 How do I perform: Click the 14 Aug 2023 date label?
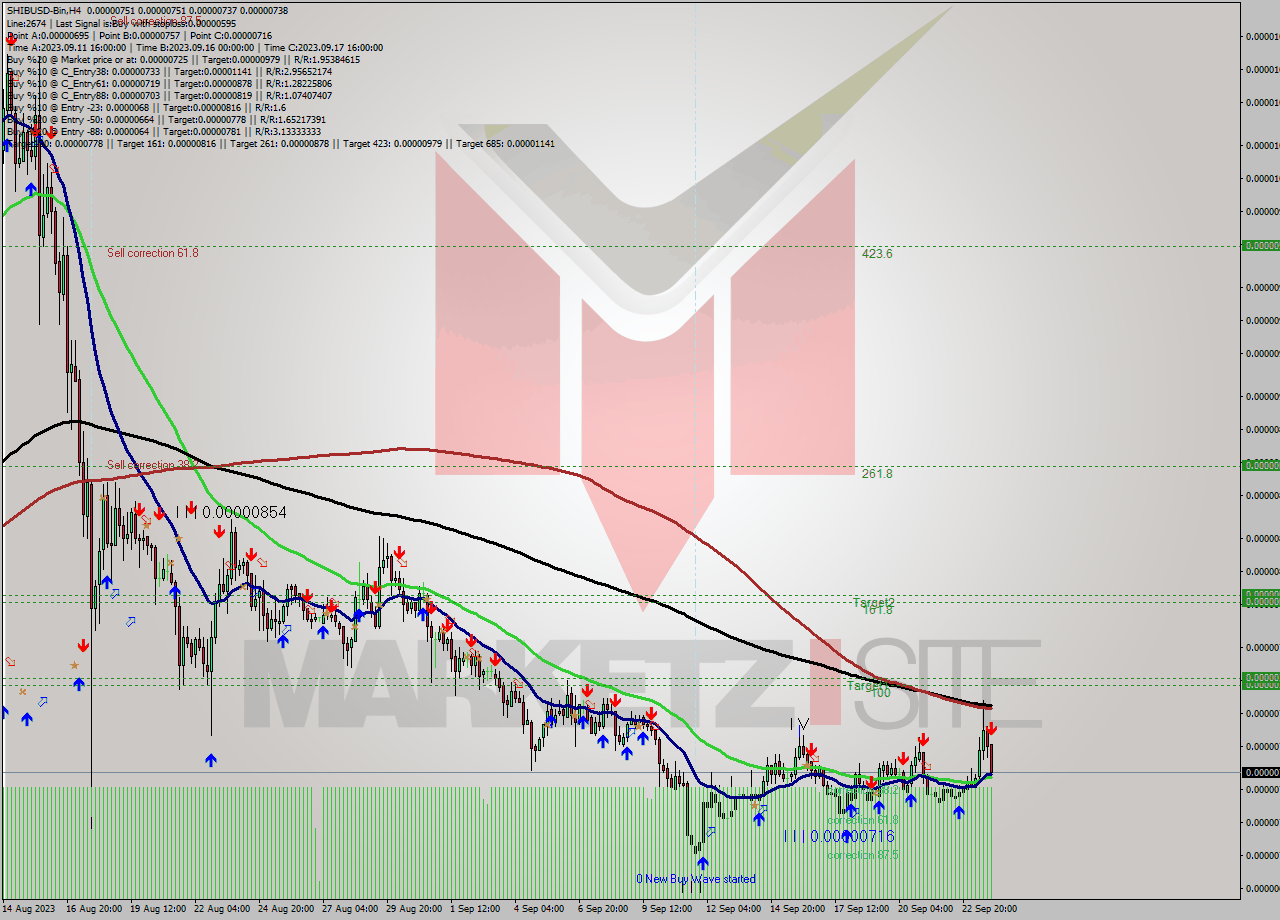click(29, 909)
